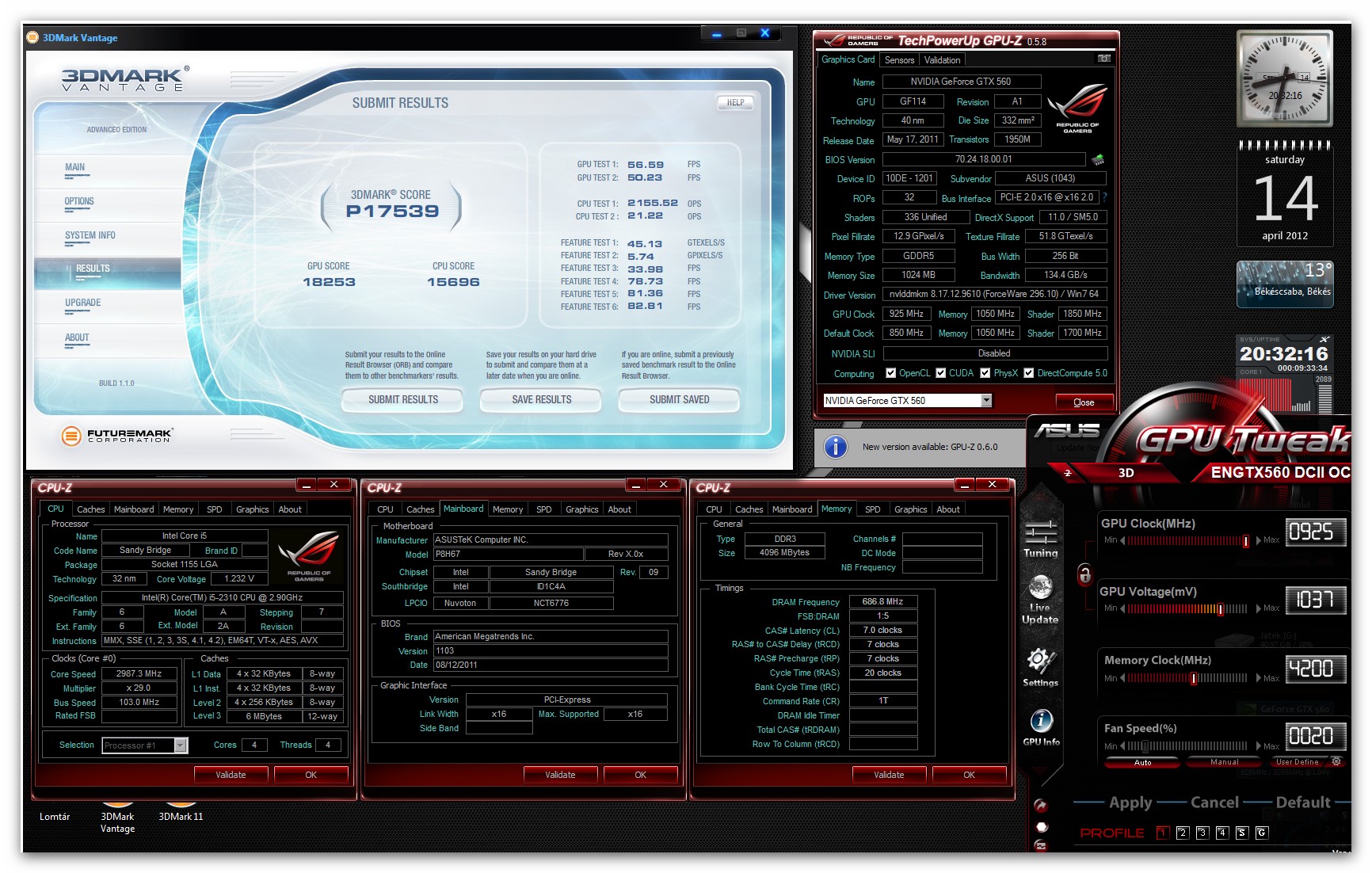Click the GPU Voltage slider handle
The width and height of the screenshot is (1372, 873).
coord(1221,608)
